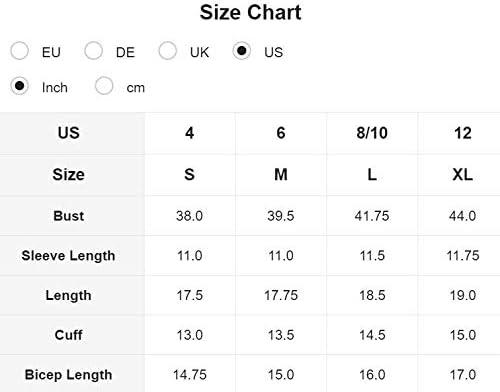Click the Bicep Length row label
The height and width of the screenshot is (392, 500).
[68, 375]
